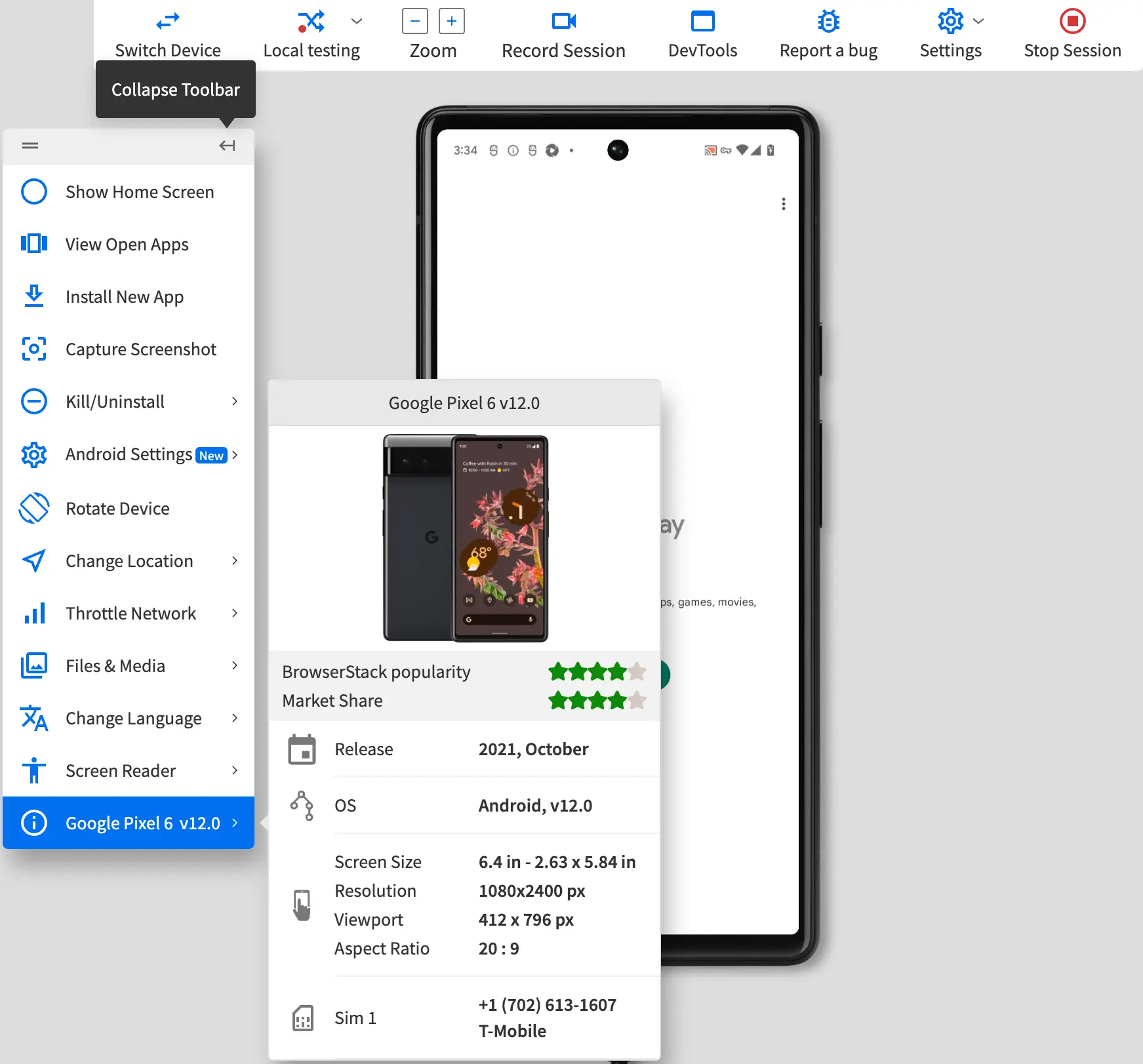The height and width of the screenshot is (1064, 1143).
Task: Zoom in using the plus button
Action: [451, 22]
